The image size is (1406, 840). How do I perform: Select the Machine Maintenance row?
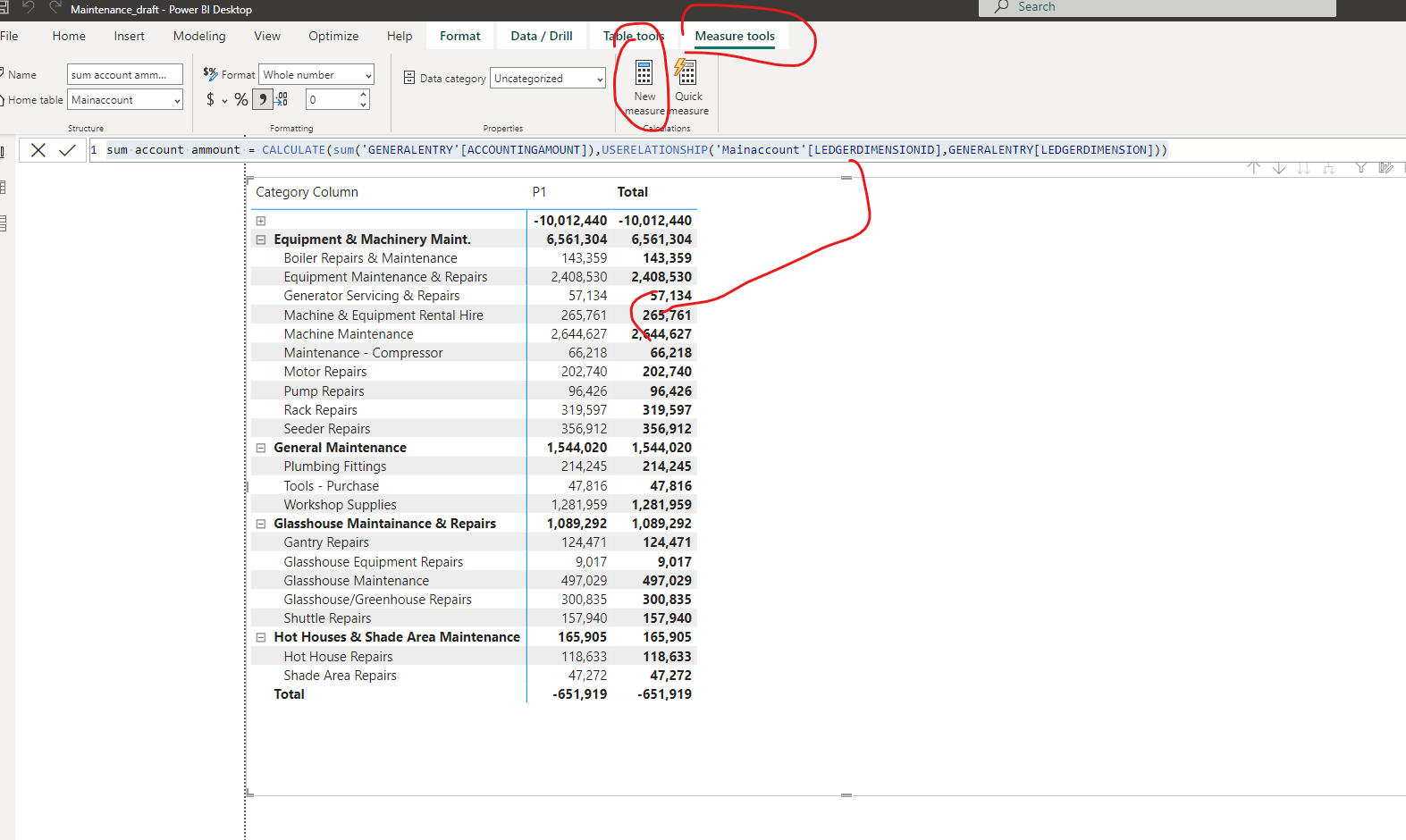[349, 334]
